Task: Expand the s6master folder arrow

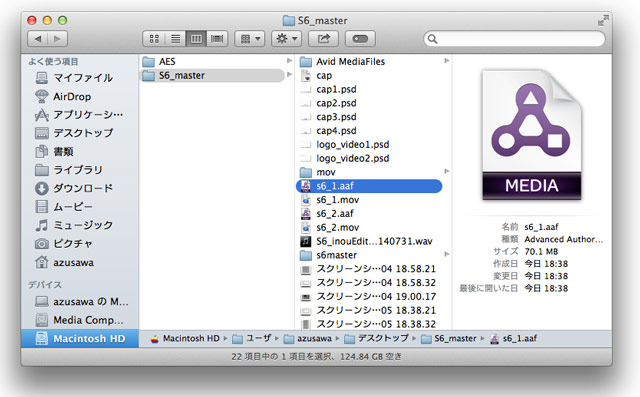Action: (447, 255)
